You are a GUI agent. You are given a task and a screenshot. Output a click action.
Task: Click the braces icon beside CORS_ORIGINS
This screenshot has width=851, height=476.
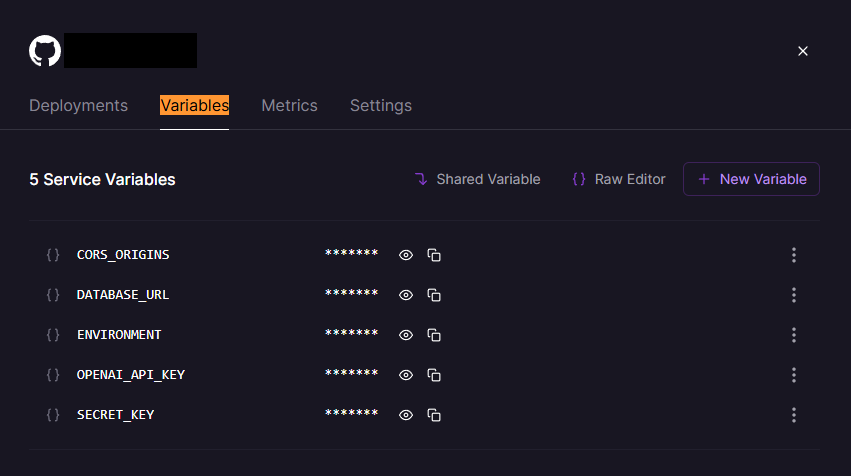click(53, 255)
